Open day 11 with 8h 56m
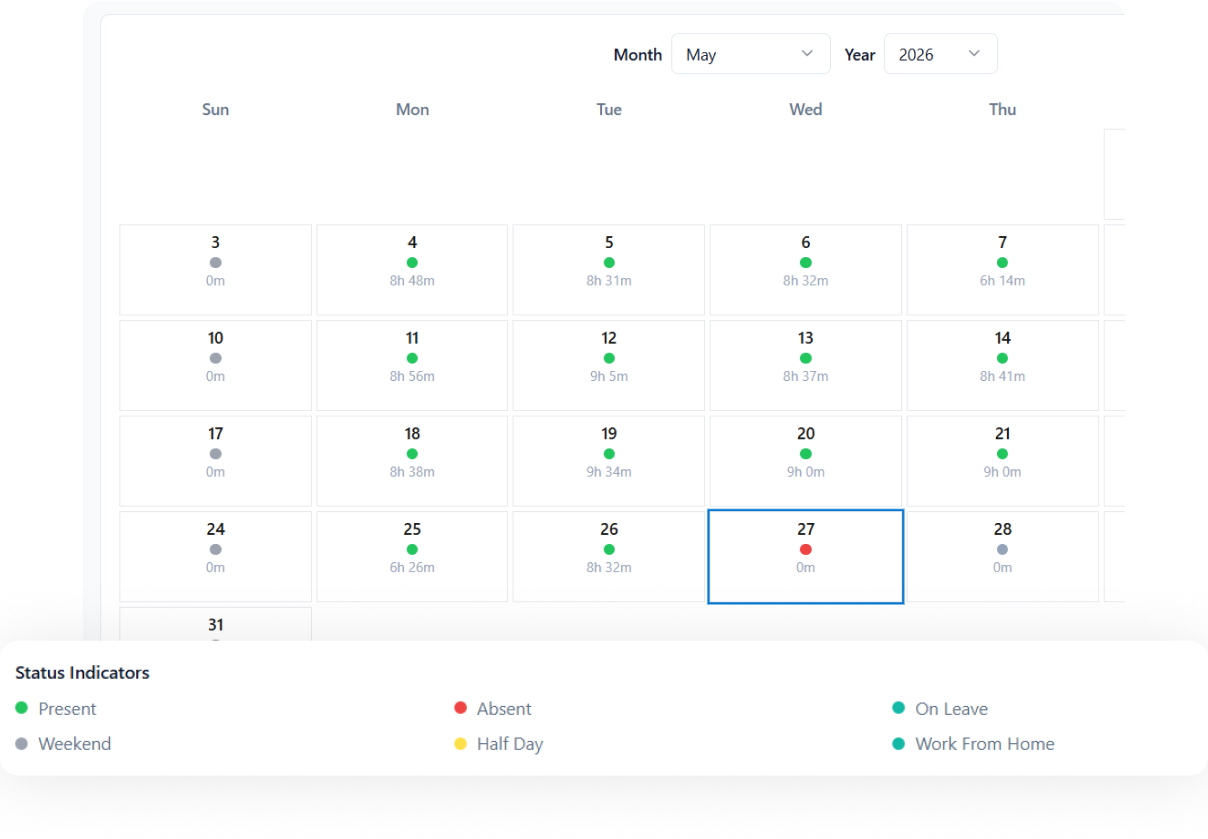Screen dimensions: 1208x839 coord(412,365)
